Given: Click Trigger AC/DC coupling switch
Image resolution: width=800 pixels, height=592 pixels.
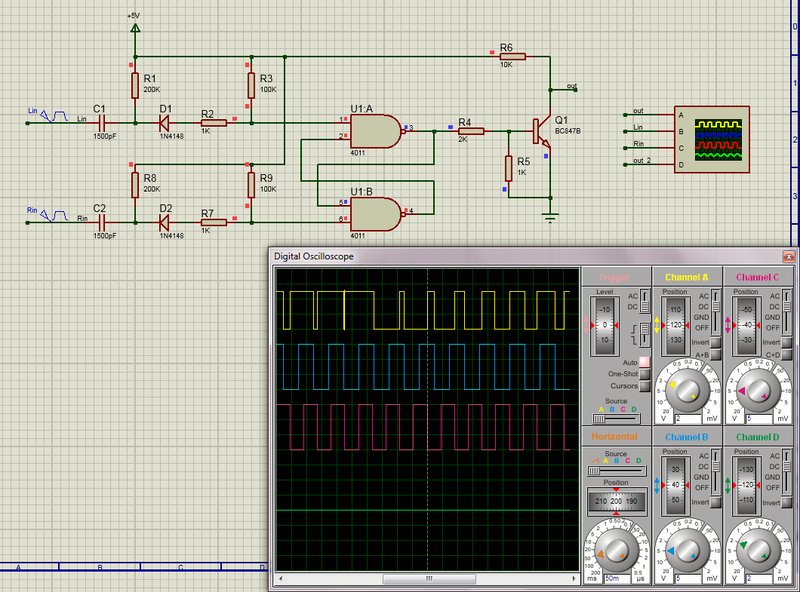Looking at the screenshot, I should click(645, 301).
